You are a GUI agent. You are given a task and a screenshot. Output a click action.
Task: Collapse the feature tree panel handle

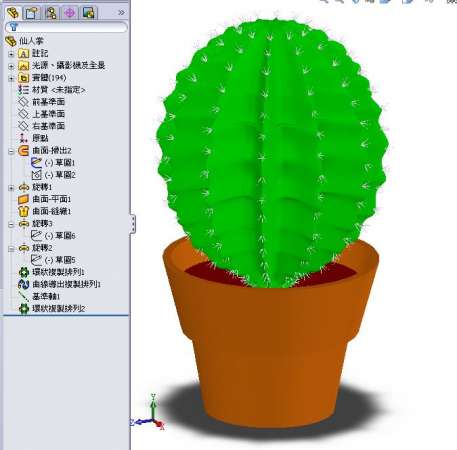pyautogui.click(x=133, y=223)
